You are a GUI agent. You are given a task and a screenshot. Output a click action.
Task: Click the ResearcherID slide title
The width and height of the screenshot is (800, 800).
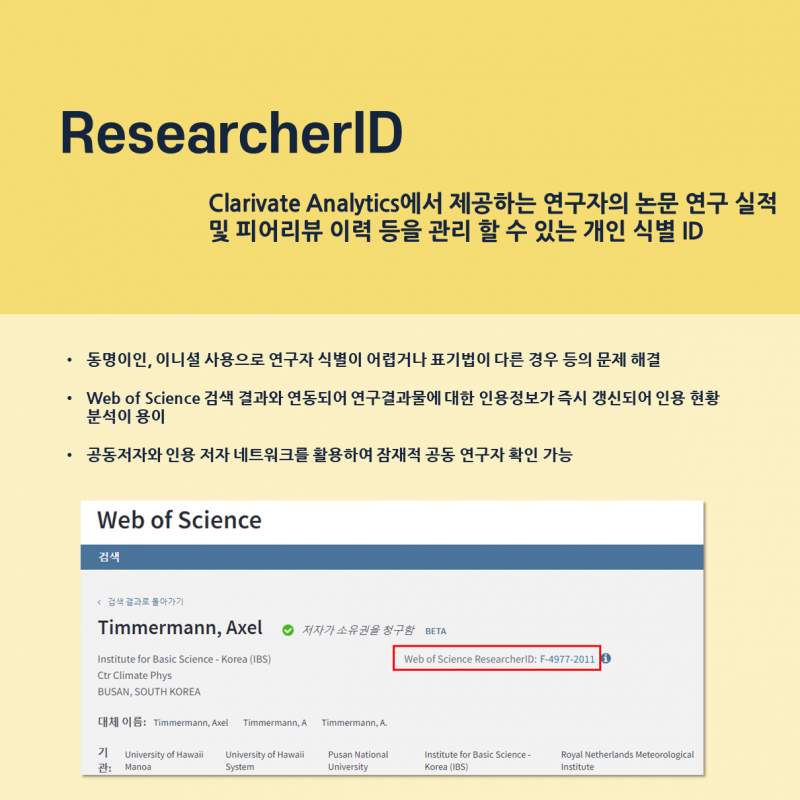231,132
